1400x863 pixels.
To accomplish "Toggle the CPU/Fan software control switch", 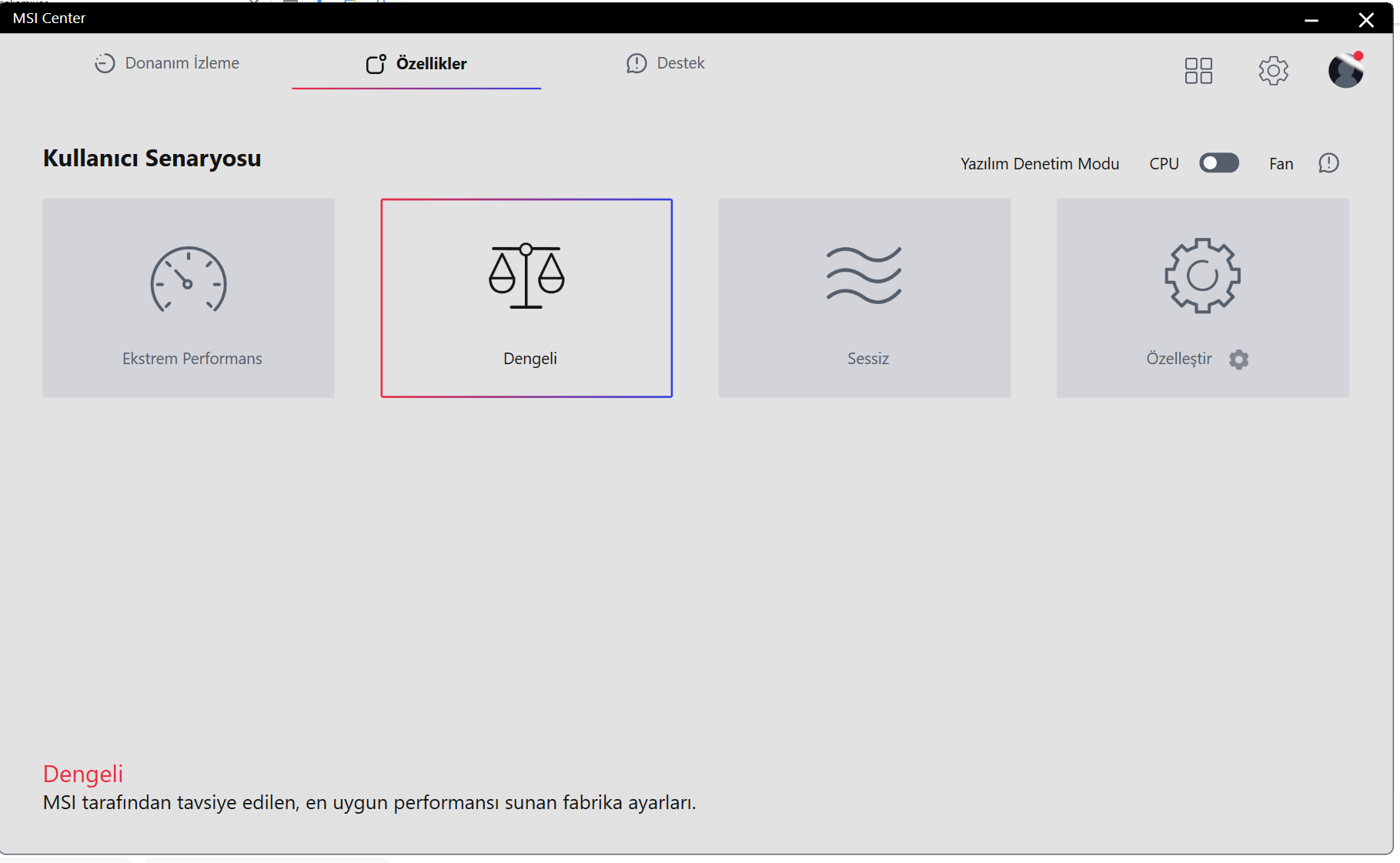I will tap(1219, 163).
